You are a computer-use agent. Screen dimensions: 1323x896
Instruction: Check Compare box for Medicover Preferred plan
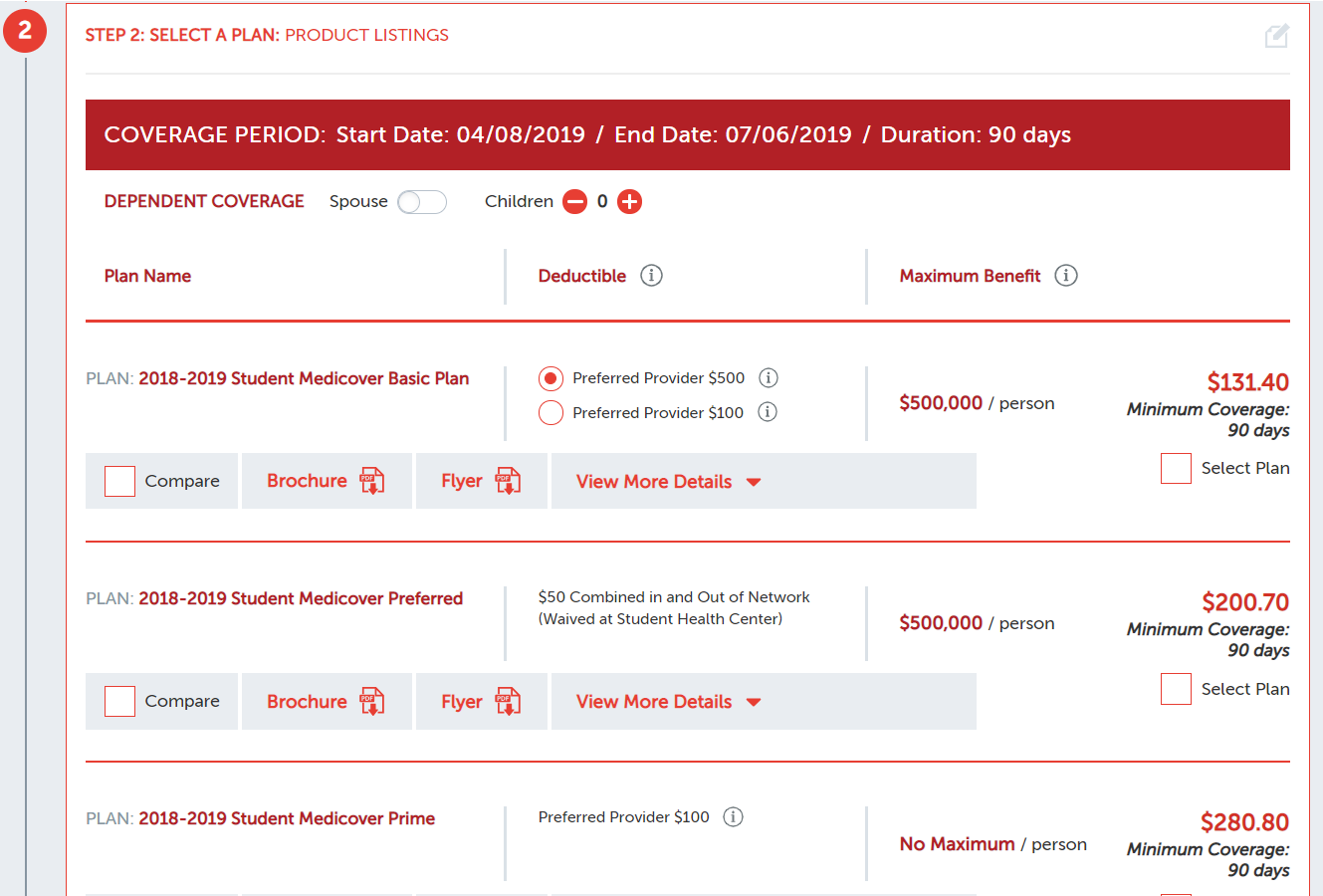[x=119, y=701]
